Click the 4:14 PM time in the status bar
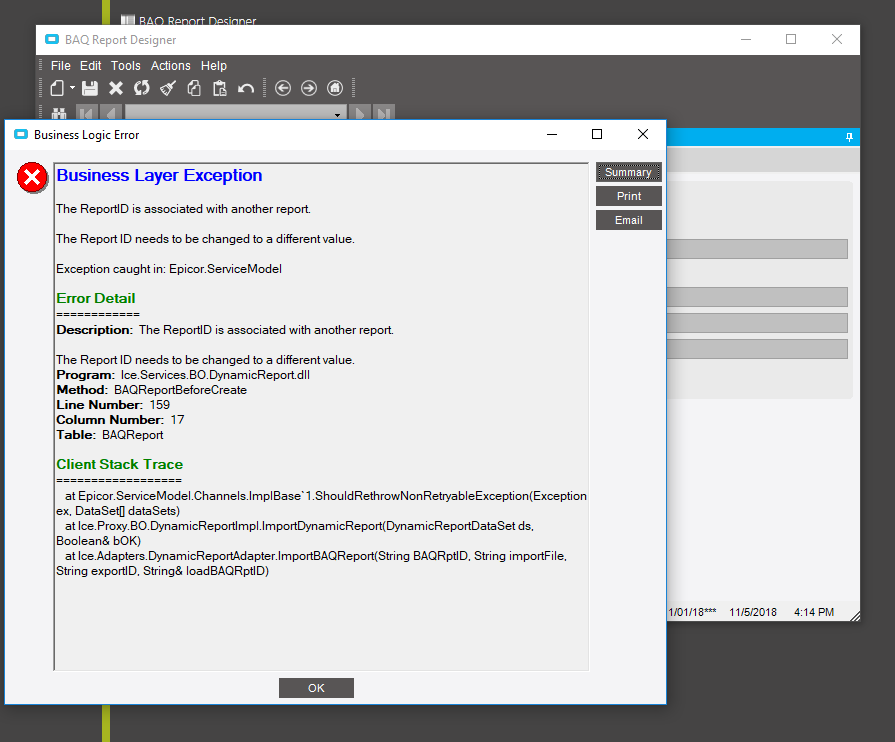 [814, 612]
